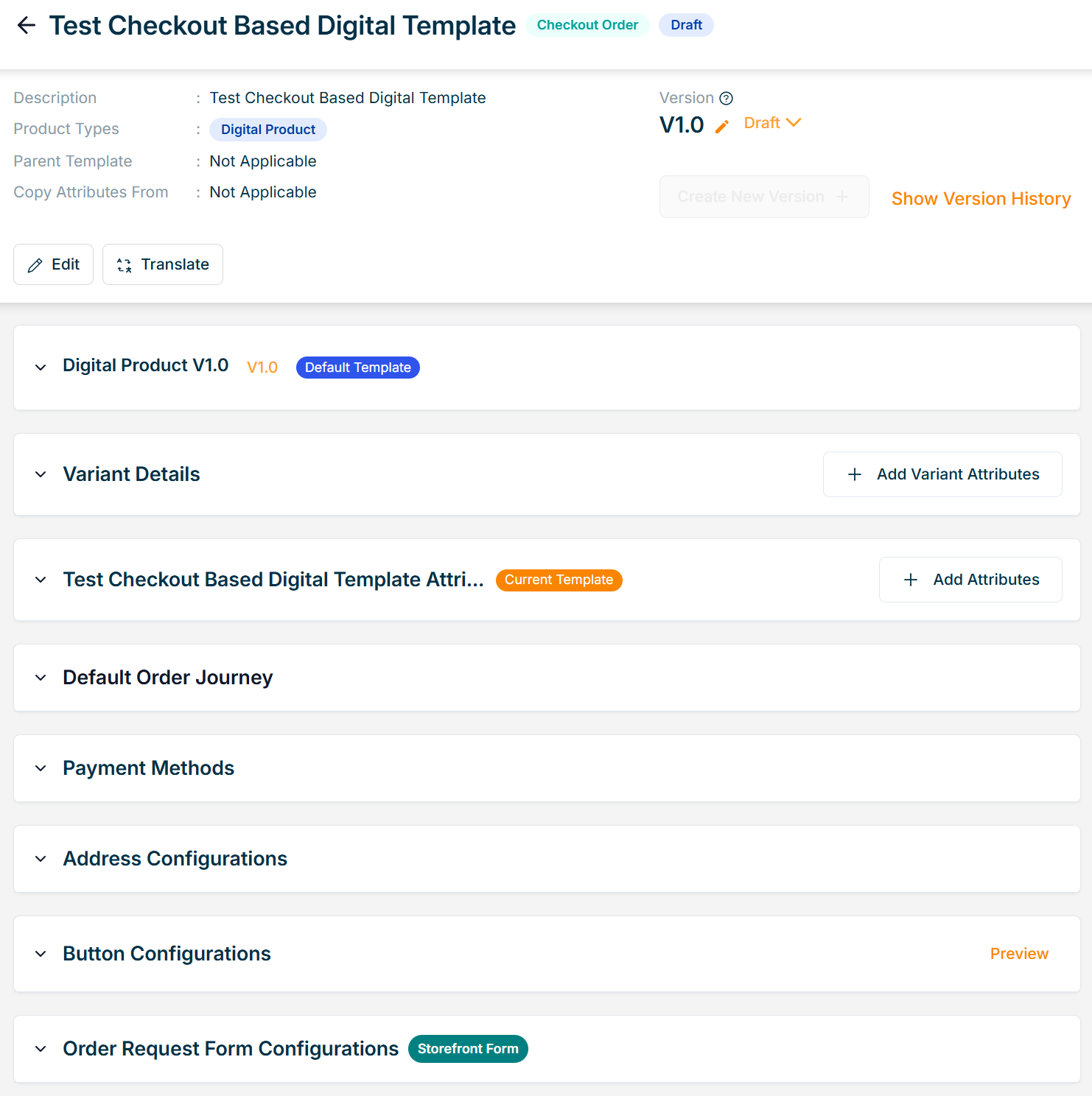Screen dimensions: 1092x1096
Task: Click the Add Attributes button
Action: [x=970, y=580]
